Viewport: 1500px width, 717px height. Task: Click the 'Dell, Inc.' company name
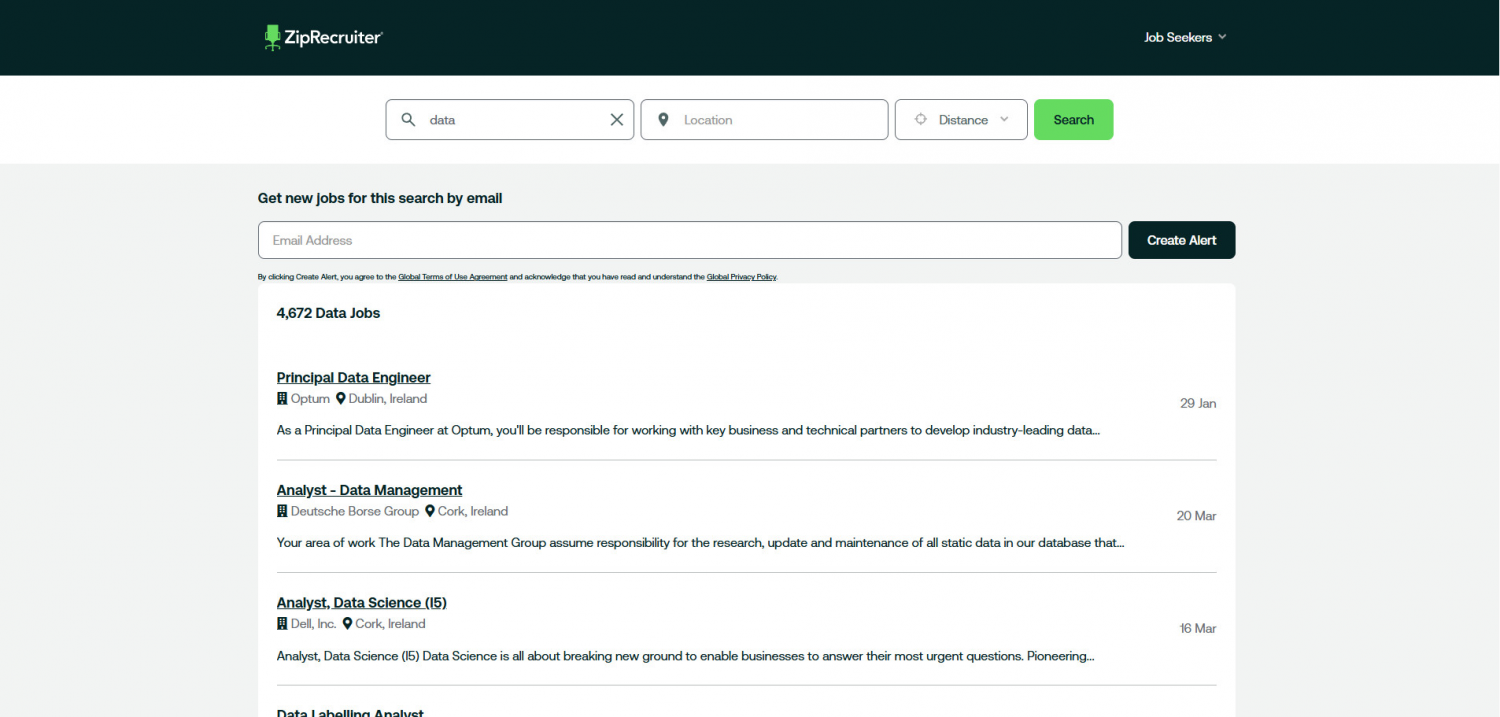(314, 624)
